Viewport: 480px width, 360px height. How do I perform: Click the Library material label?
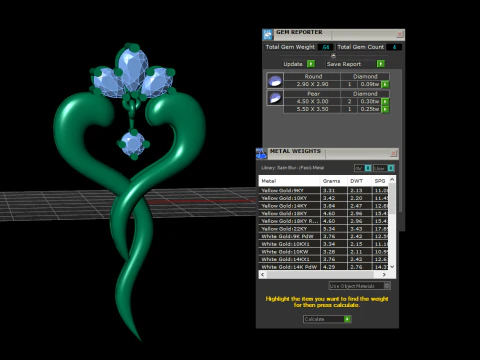(292, 168)
